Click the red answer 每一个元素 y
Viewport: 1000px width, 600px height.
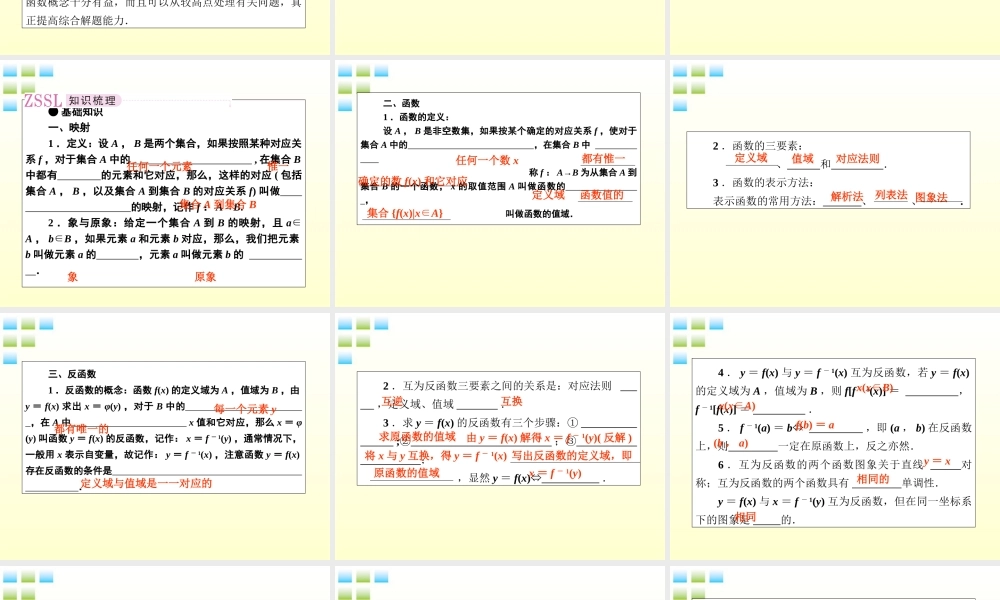tap(246, 409)
